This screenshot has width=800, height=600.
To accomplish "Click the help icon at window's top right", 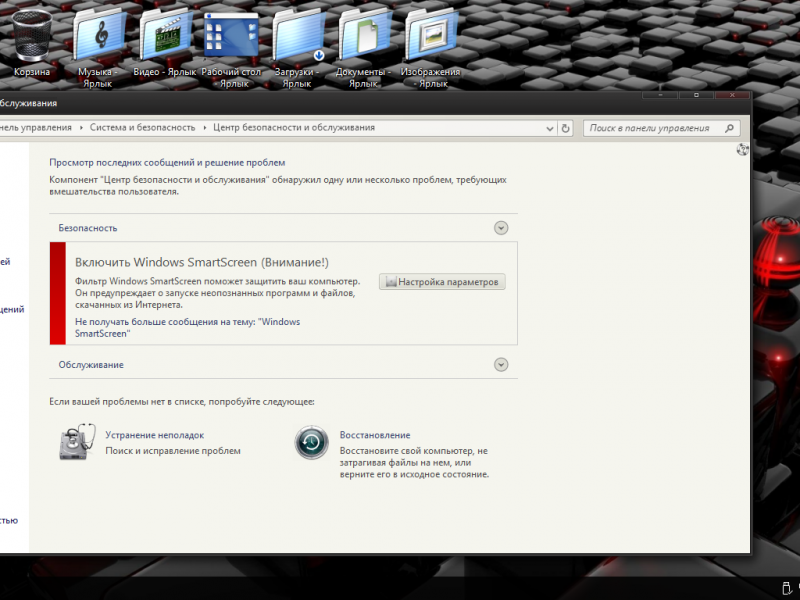I will (x=742, y=149).
